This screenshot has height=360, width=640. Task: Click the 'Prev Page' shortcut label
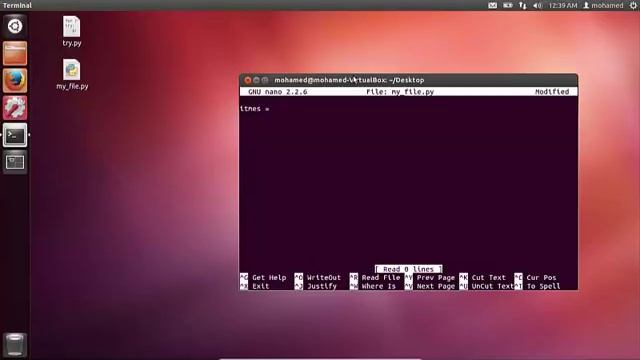pyautogui.click(x=436, y=278)
